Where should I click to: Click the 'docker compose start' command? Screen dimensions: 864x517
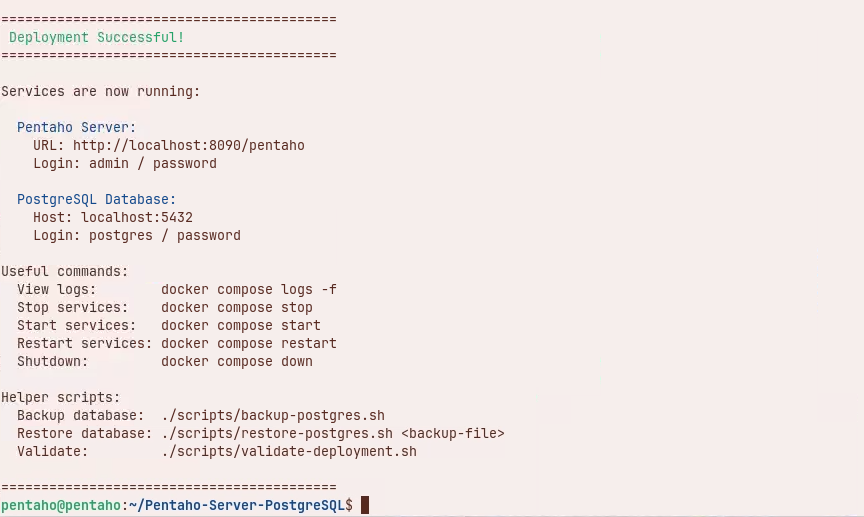click(x=240, y=326)
